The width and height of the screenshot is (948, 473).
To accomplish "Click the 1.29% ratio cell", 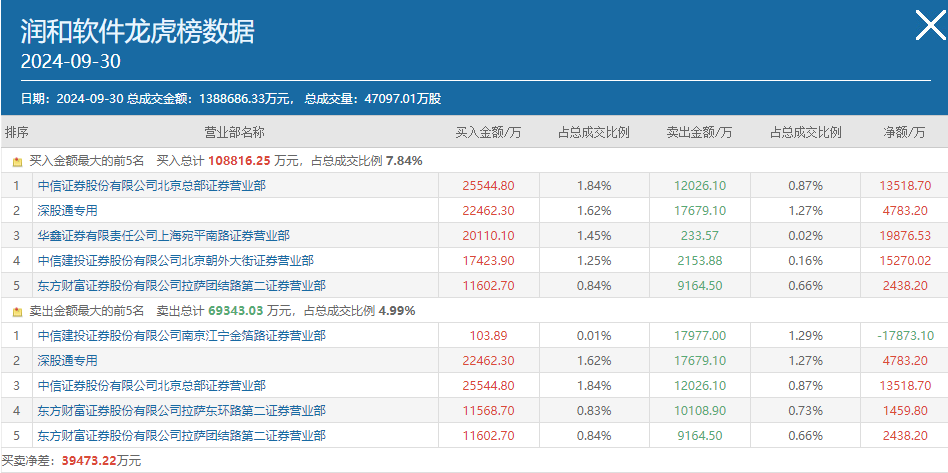I will click(x=805, y=335).
